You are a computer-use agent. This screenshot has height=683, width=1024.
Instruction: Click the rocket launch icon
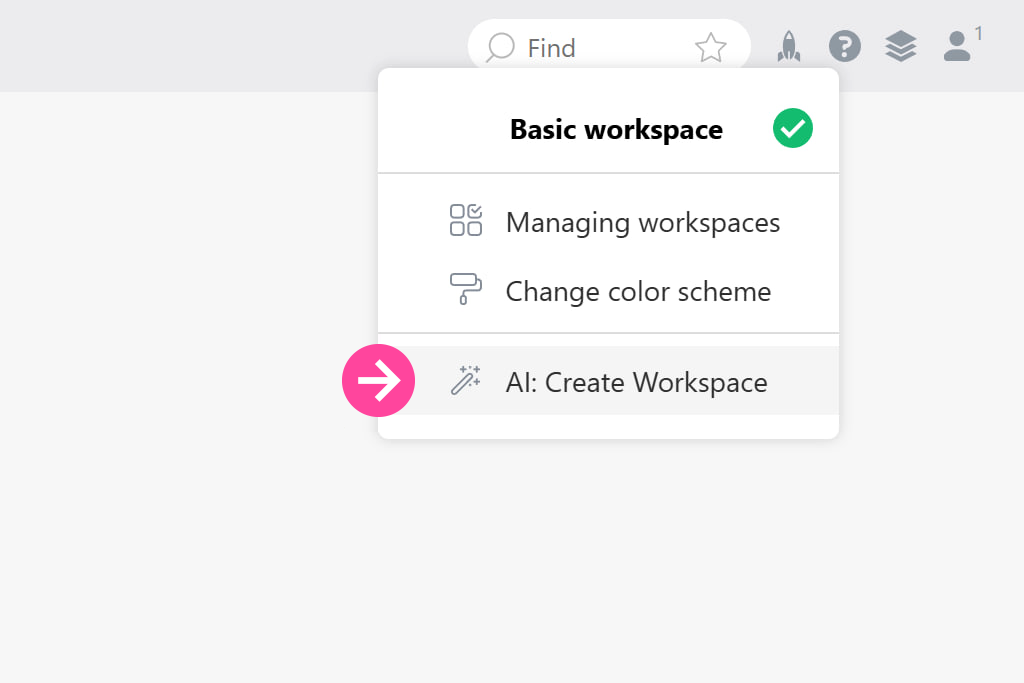(789, 46)
